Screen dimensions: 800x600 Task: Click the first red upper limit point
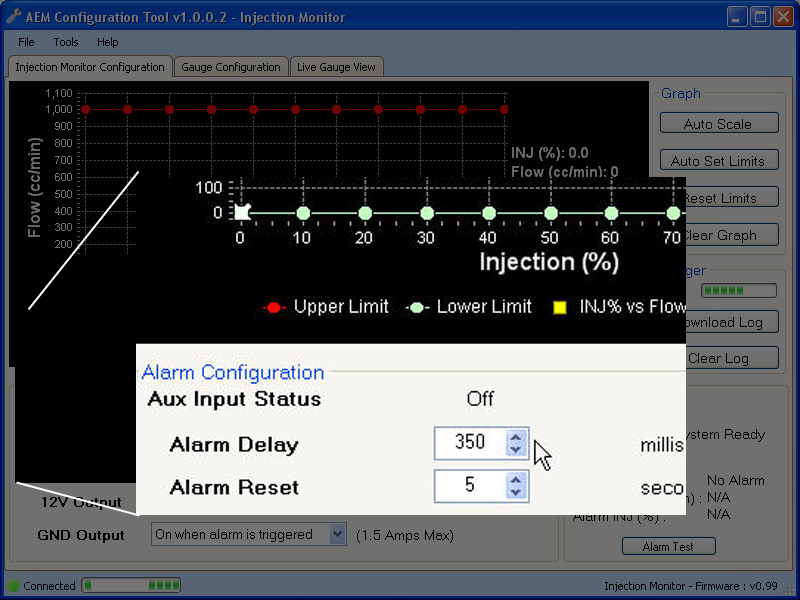click(85, 110)
